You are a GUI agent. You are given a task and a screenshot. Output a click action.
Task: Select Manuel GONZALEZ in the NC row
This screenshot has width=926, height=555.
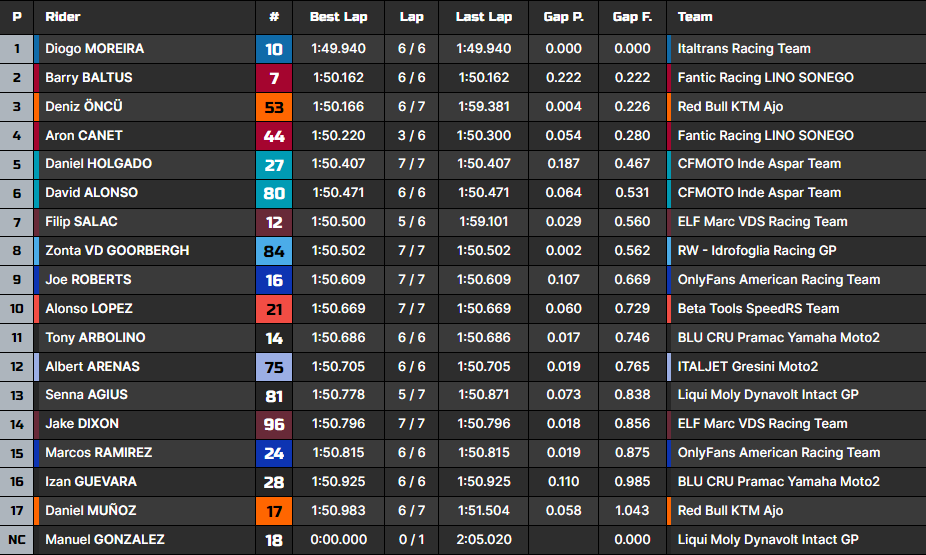[105, 540]
